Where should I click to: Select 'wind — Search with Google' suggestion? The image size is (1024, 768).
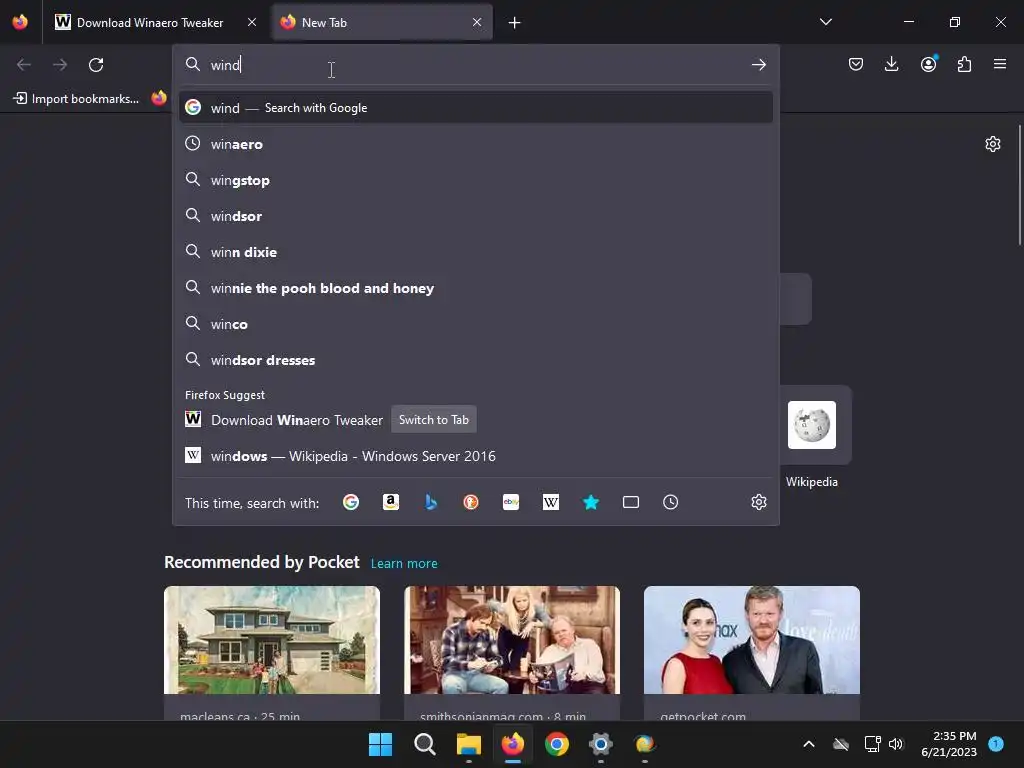click(x=475, y=108)
